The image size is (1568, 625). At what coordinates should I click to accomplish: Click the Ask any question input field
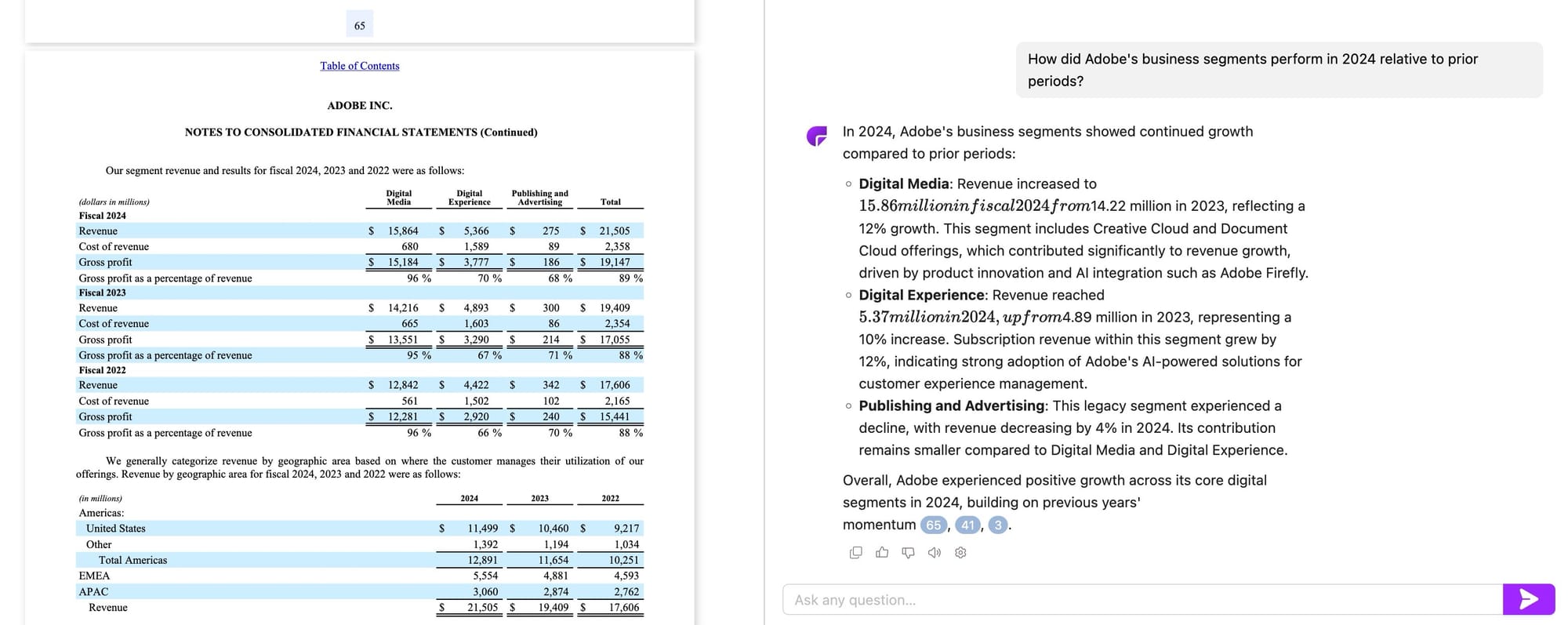(1142, 600)
